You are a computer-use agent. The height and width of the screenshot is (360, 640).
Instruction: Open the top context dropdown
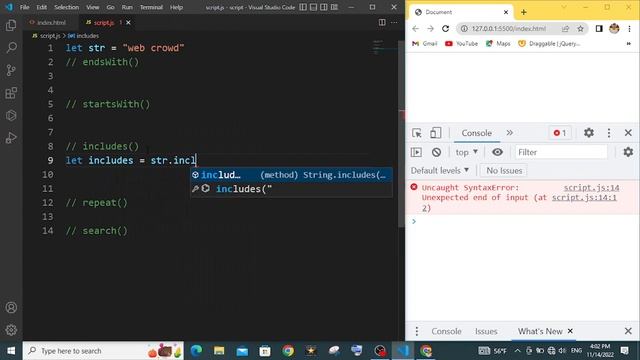(466, 152)
